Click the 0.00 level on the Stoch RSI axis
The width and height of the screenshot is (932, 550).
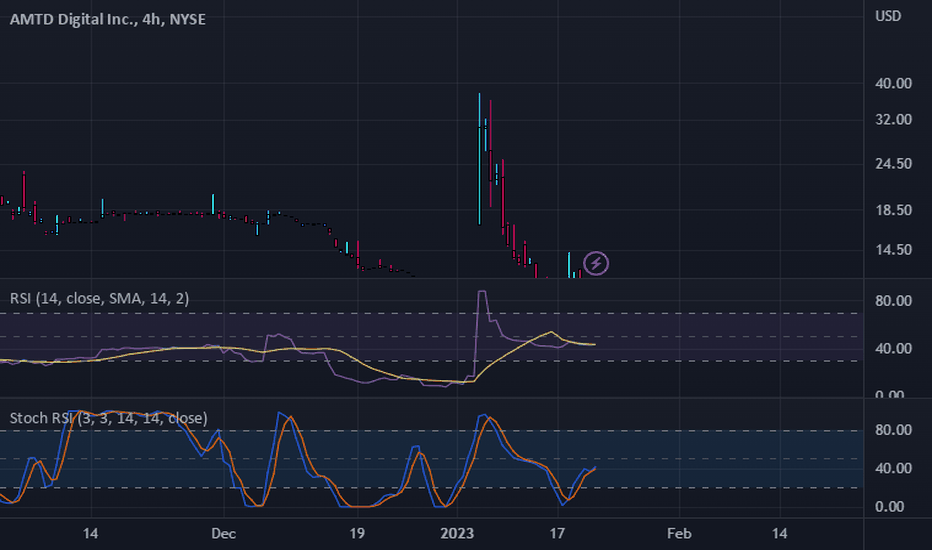[890, 507]
